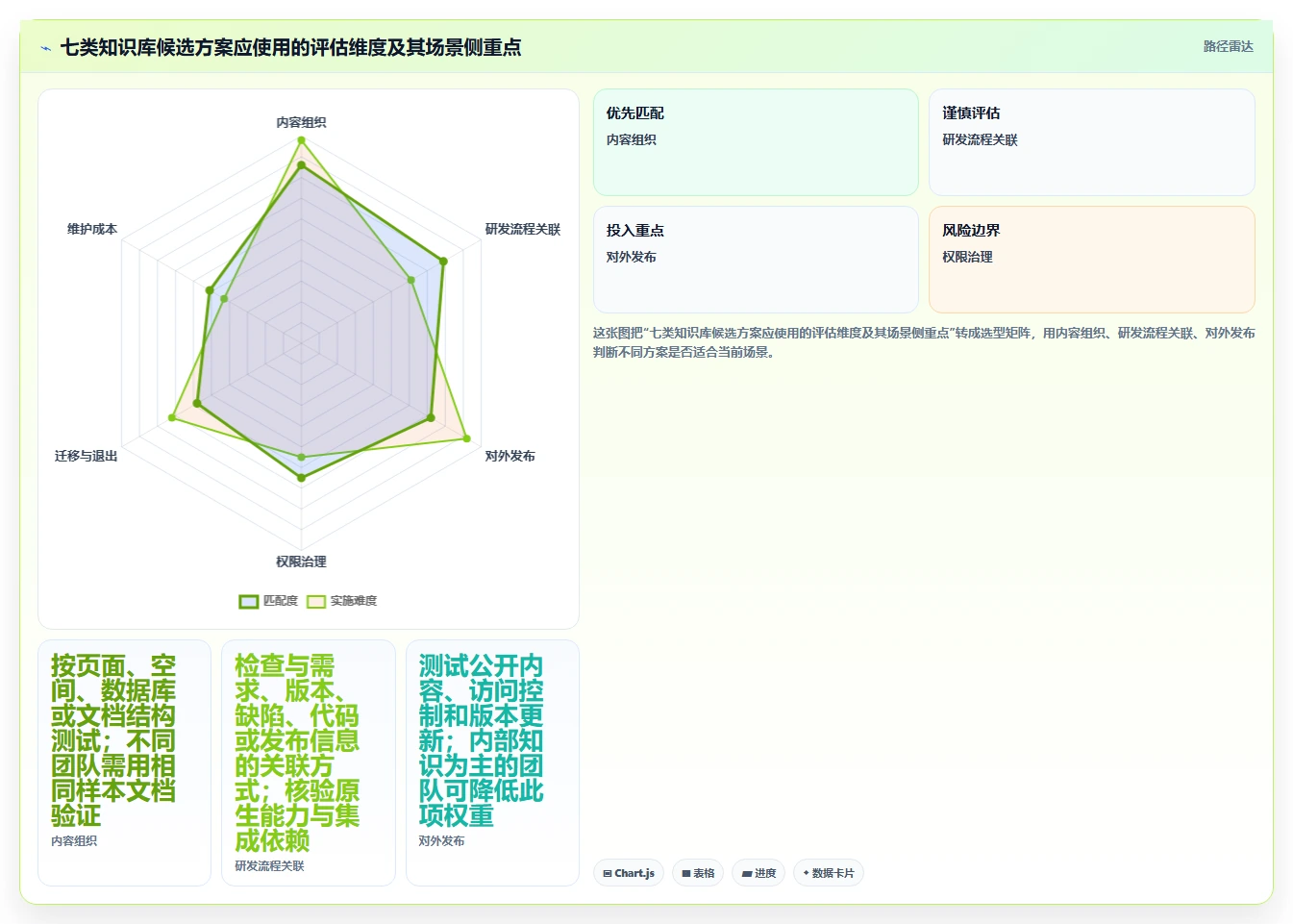Click the title icon beside 七类知识库
The width and height of the screenshot is (1293, 924).
(x=45, y=48)
